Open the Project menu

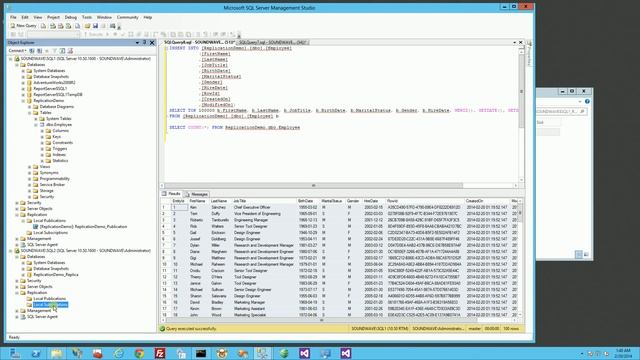[x=53, y=18]
